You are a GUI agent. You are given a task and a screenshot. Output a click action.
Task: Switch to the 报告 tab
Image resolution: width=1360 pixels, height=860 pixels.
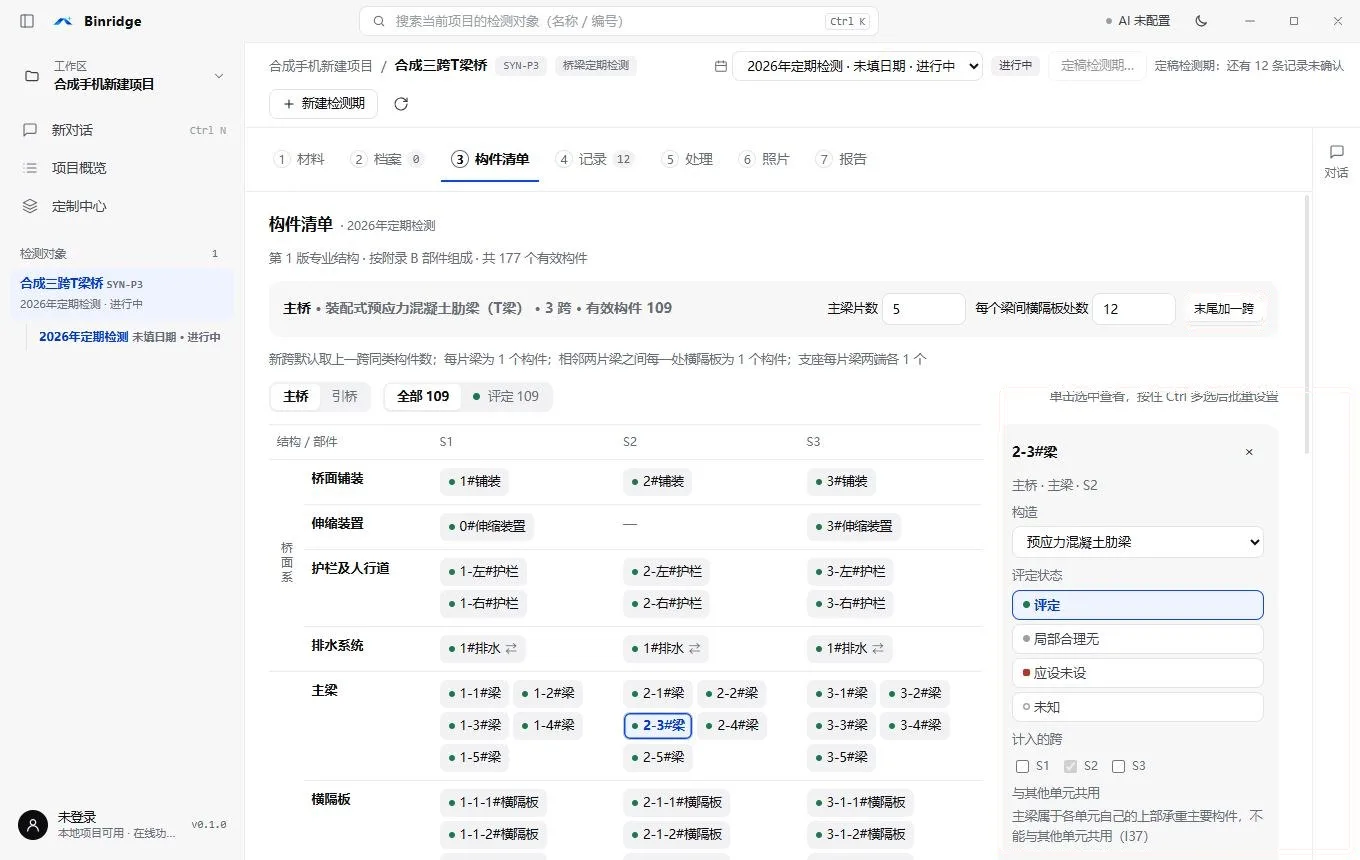[842, 159]
